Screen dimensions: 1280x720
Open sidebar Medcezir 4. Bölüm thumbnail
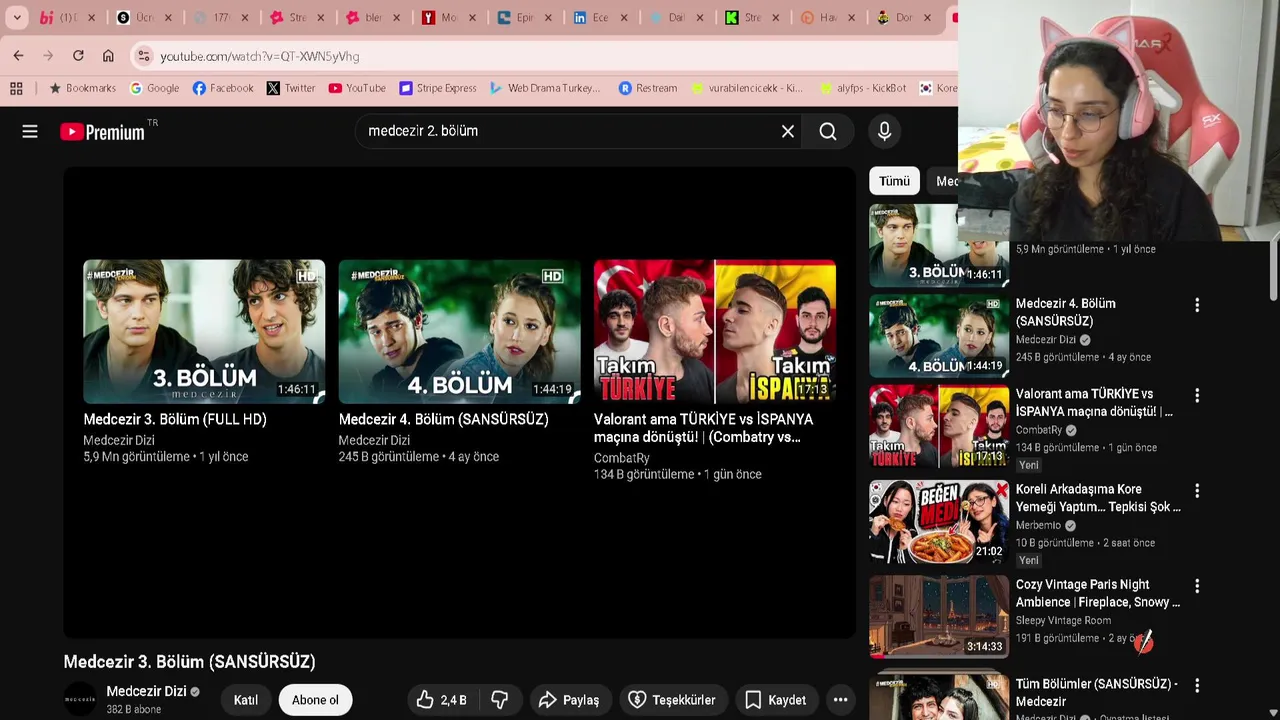pos(939,335)
